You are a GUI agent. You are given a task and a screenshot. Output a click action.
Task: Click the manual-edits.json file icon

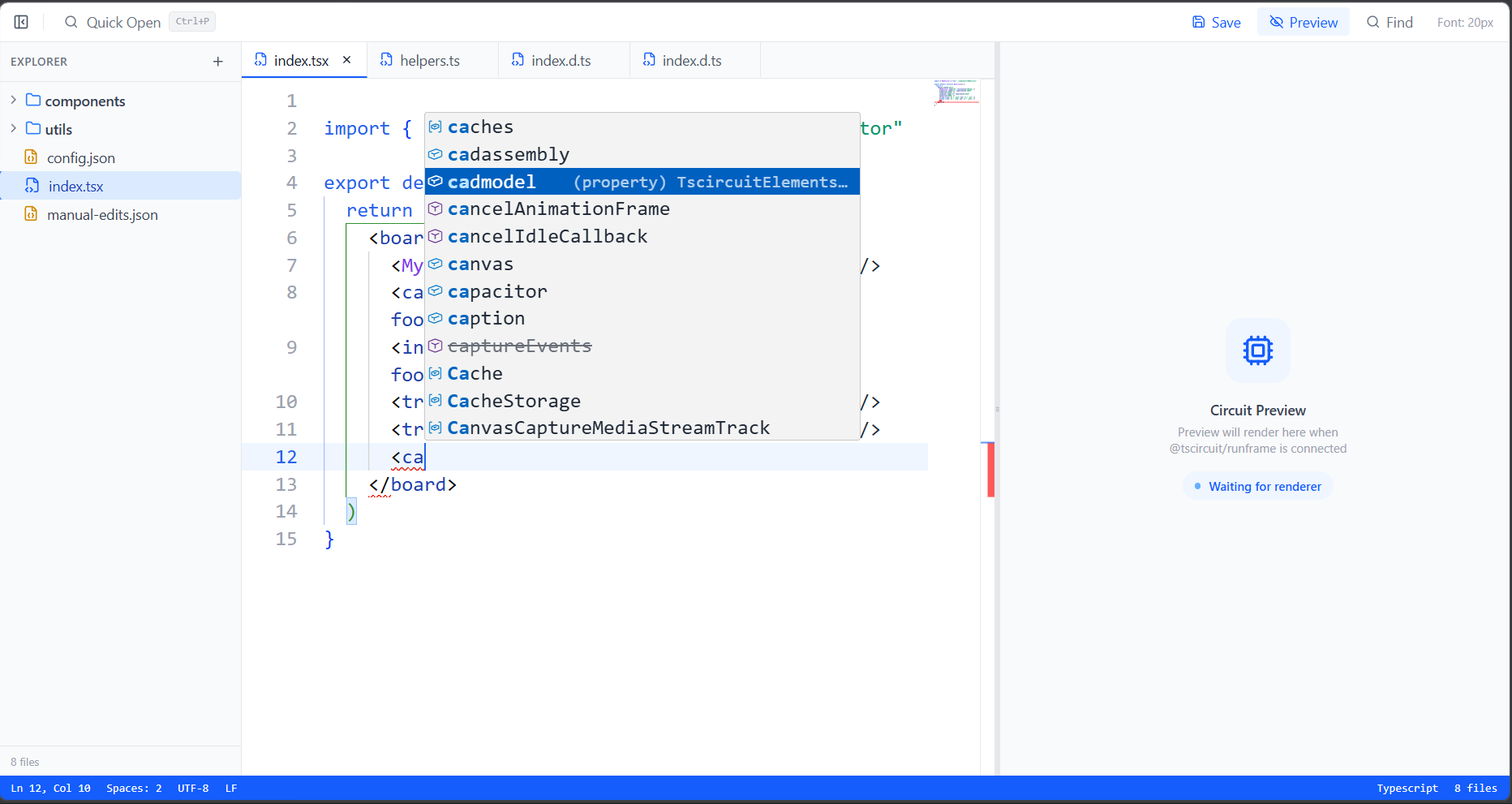click(31, 213)
